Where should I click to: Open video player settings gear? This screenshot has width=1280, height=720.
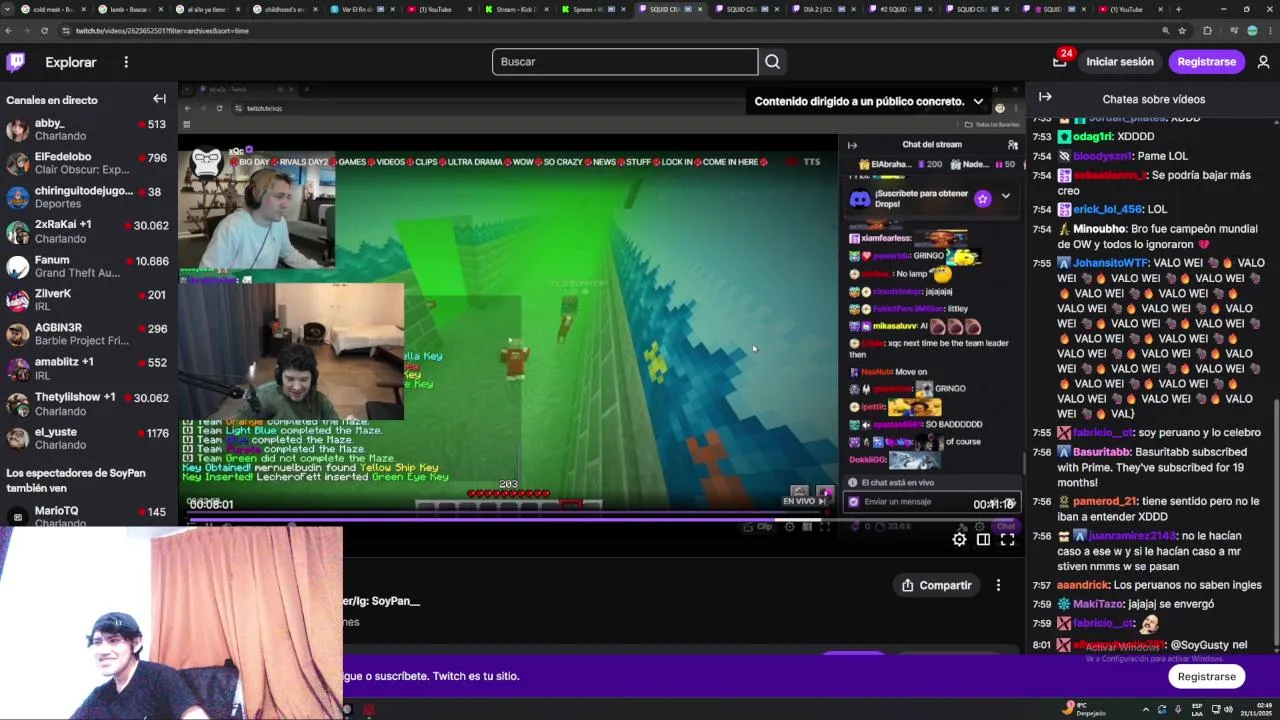[959, 540]
